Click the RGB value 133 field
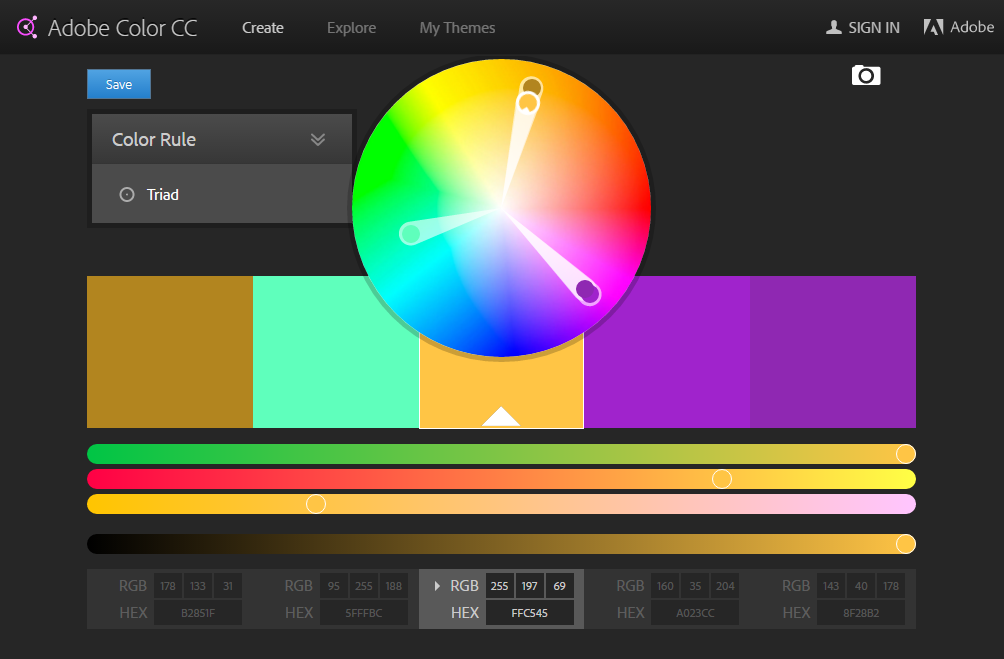 pyautogui.click(x=198, y=586)
